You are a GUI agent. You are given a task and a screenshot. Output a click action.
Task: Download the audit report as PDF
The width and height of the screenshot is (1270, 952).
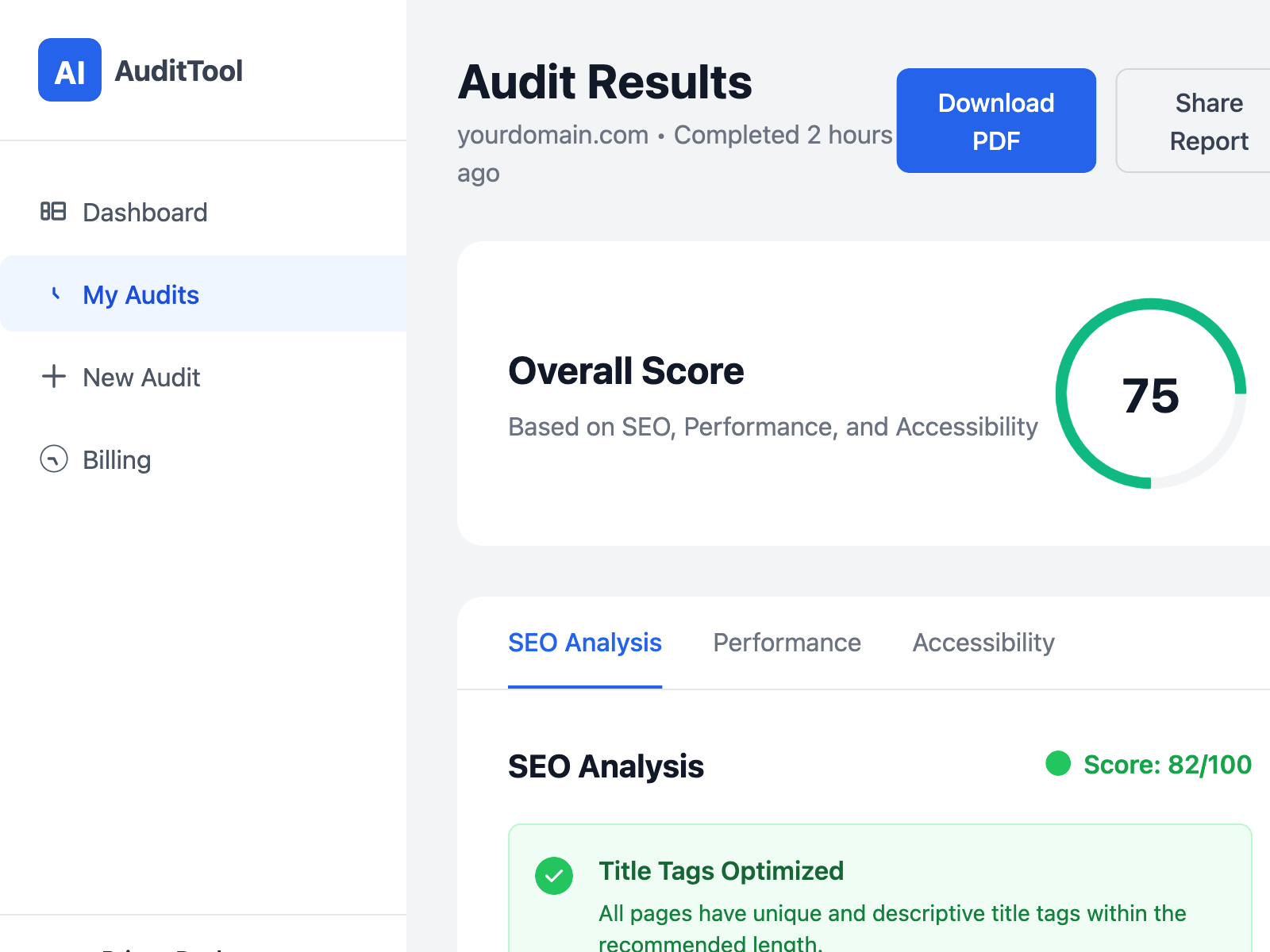tap(996, 121)
